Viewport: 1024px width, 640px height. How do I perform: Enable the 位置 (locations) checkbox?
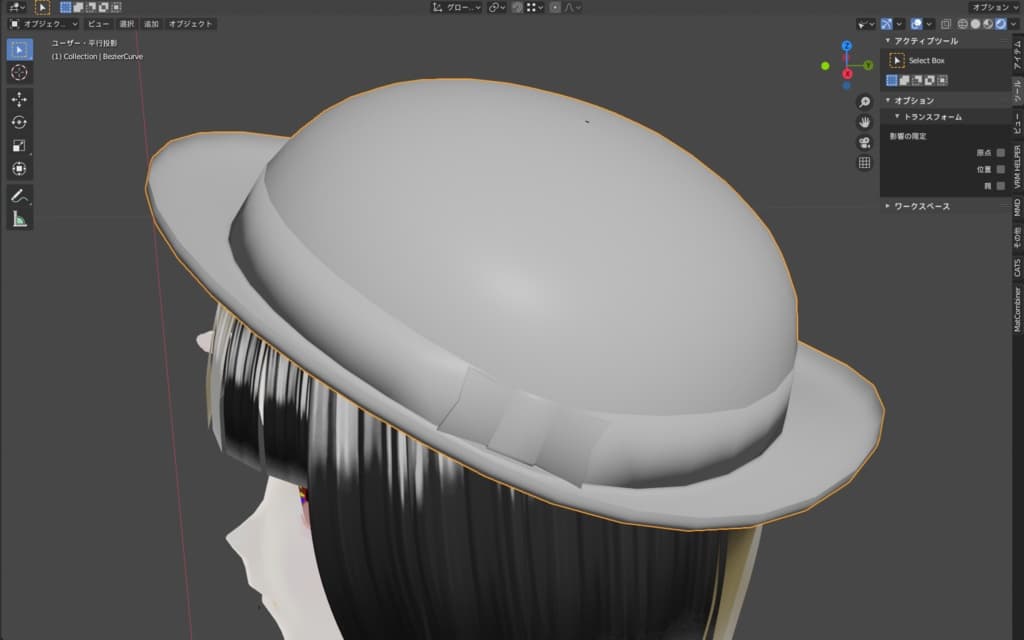1000,169
